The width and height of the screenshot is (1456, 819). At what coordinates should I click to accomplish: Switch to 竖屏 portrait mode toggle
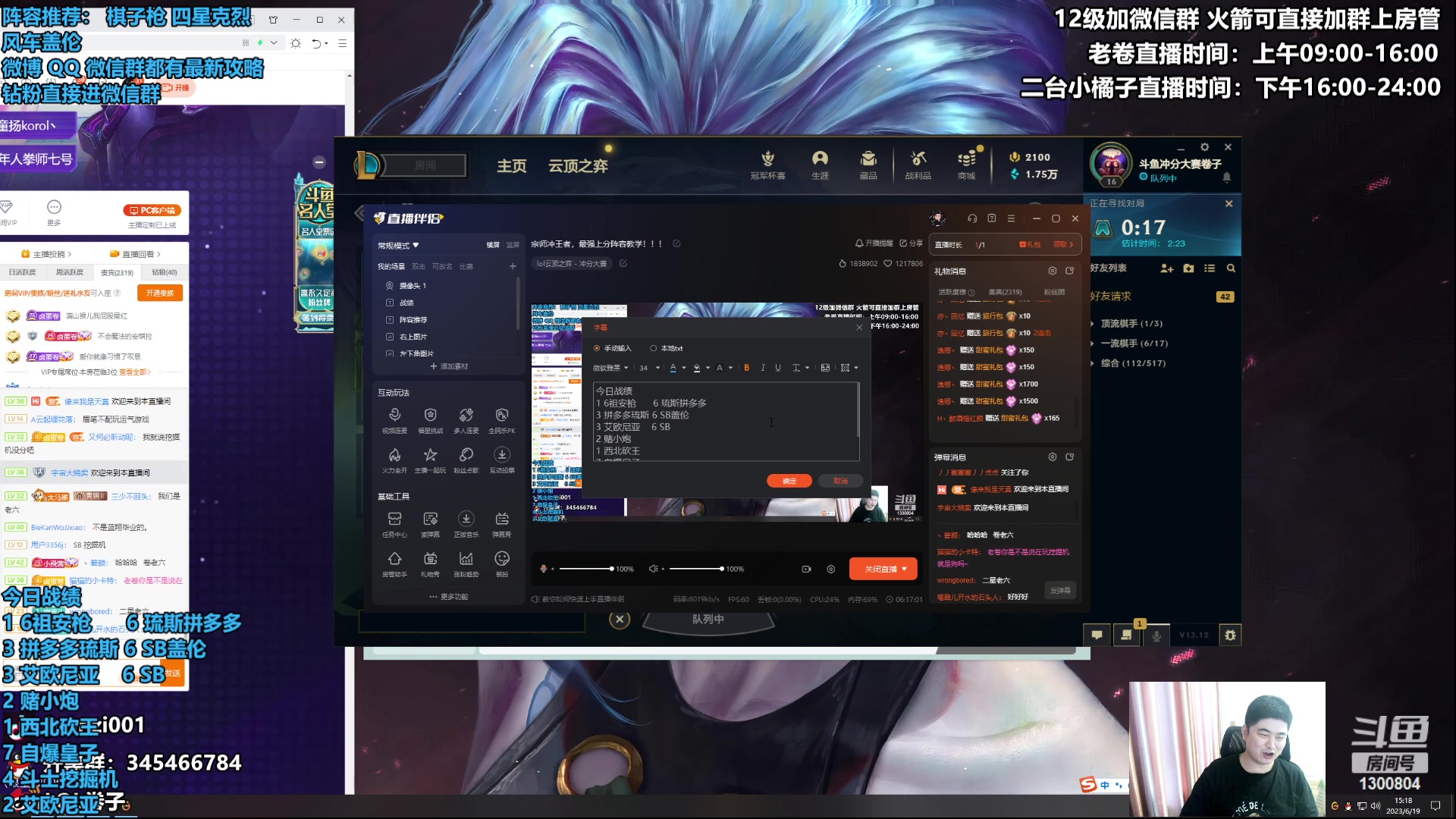(513, 245)
